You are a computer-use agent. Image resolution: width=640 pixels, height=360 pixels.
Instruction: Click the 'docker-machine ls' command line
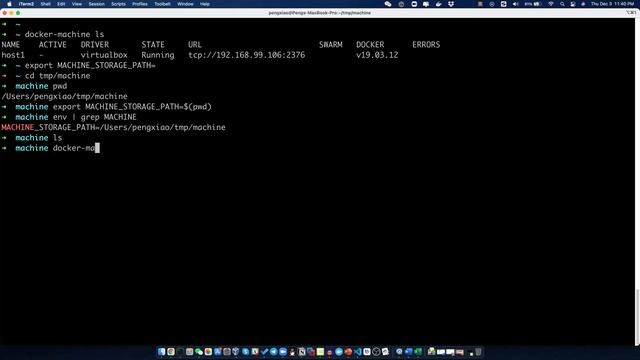(64, 34)
